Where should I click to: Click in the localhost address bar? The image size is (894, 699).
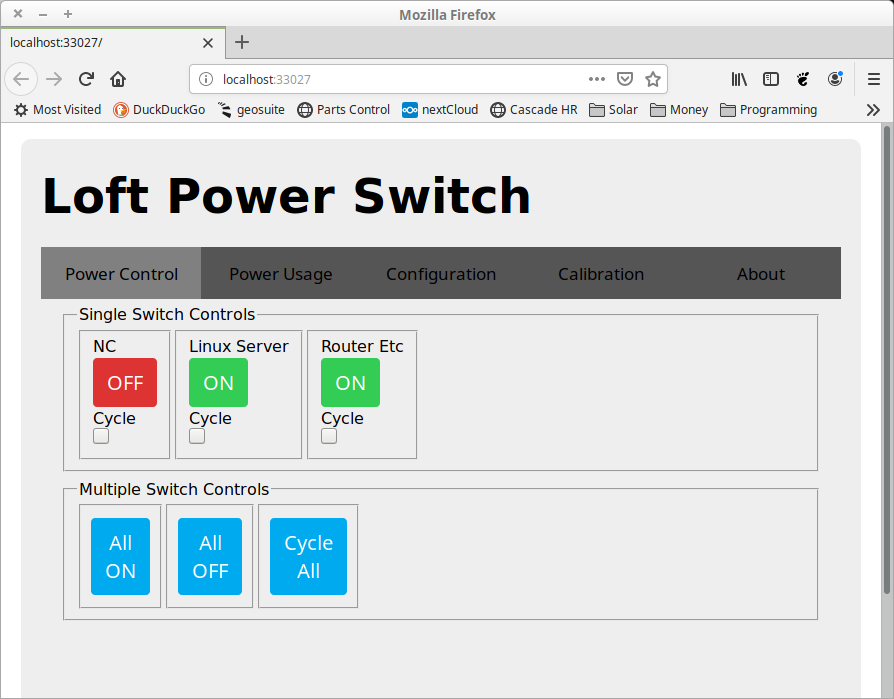(400, 79)
